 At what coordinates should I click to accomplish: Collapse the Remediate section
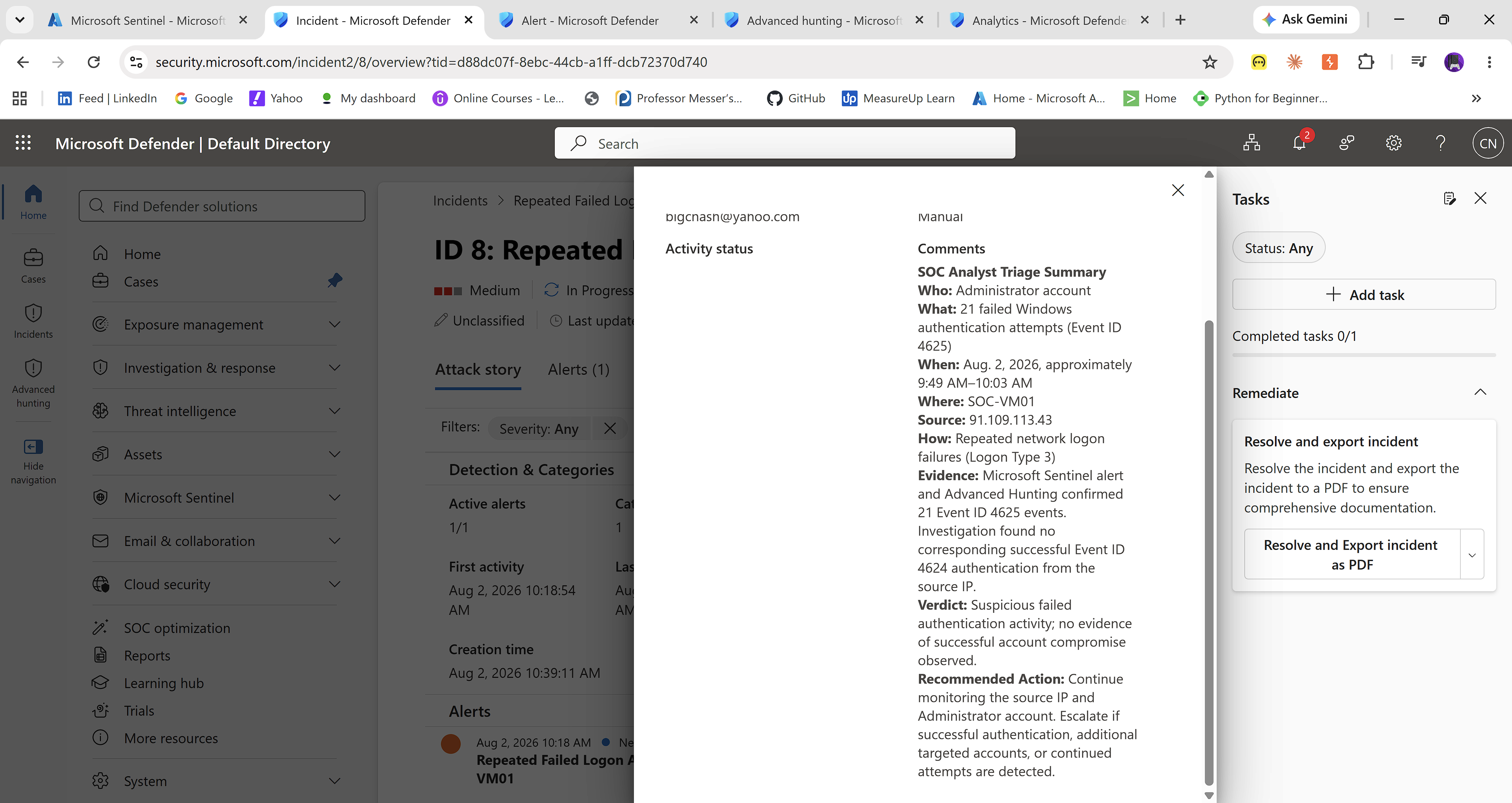[1480, 393]
